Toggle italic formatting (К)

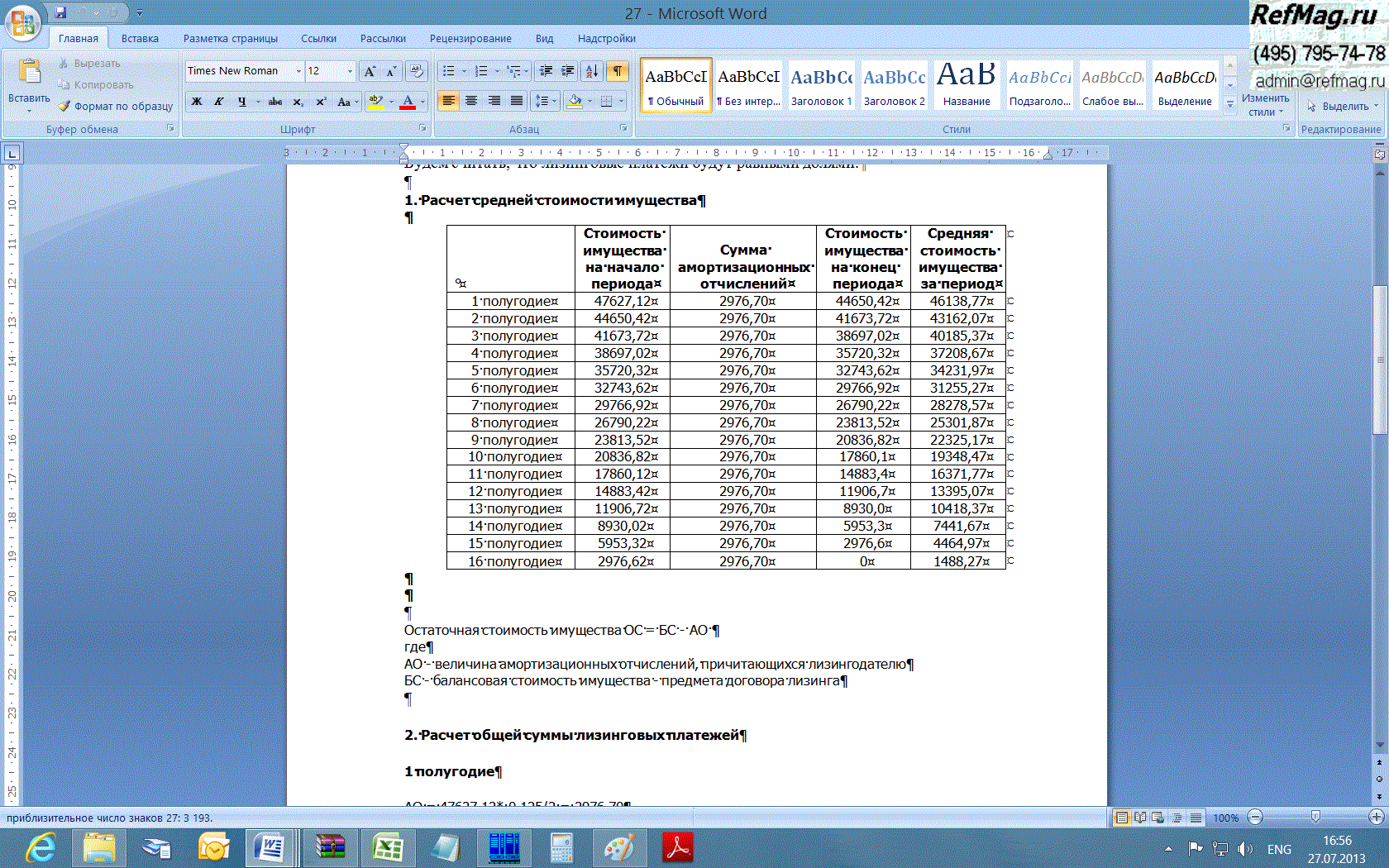(219, 102)
